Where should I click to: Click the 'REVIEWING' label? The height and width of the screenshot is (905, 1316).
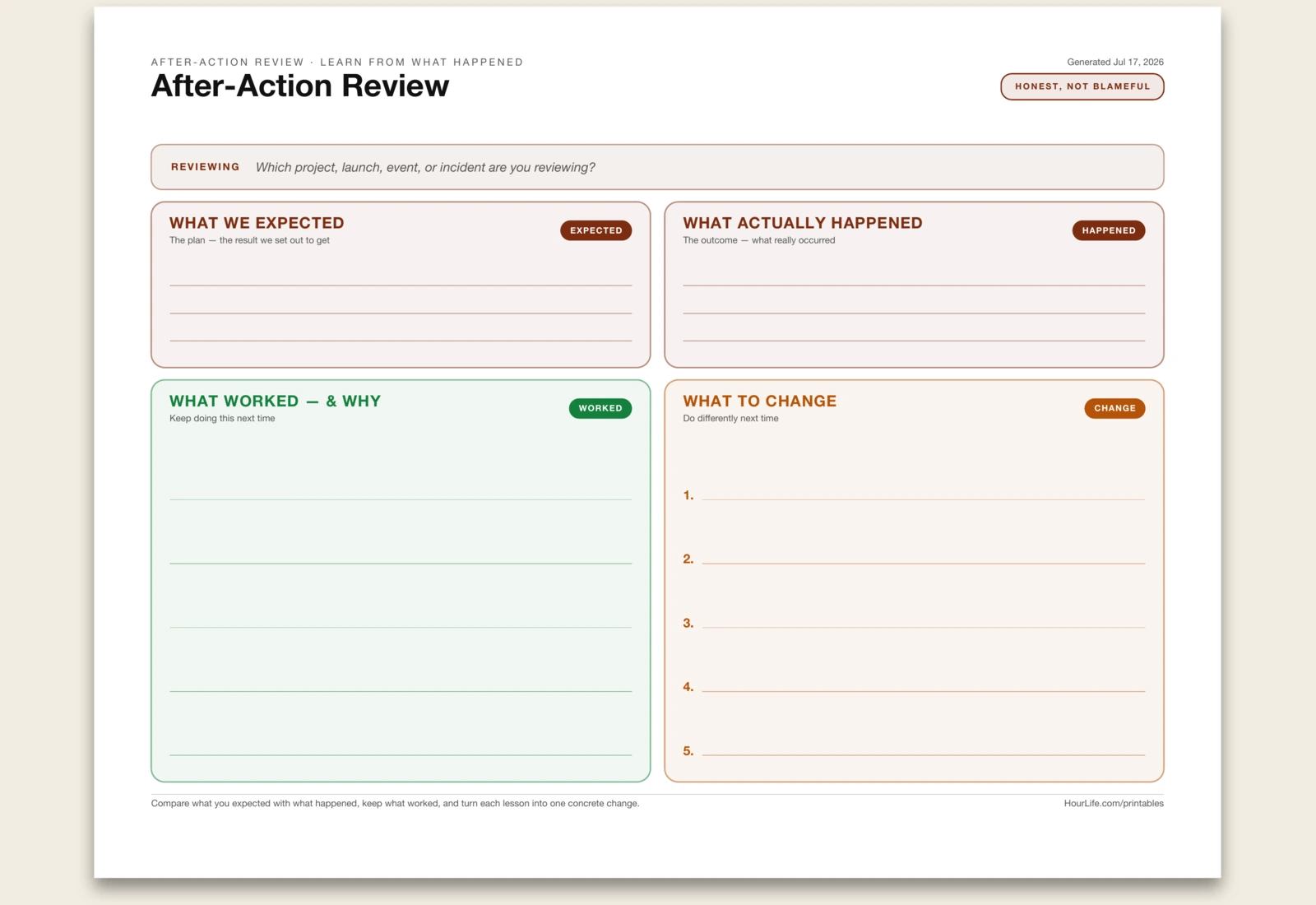click(206, 167)
